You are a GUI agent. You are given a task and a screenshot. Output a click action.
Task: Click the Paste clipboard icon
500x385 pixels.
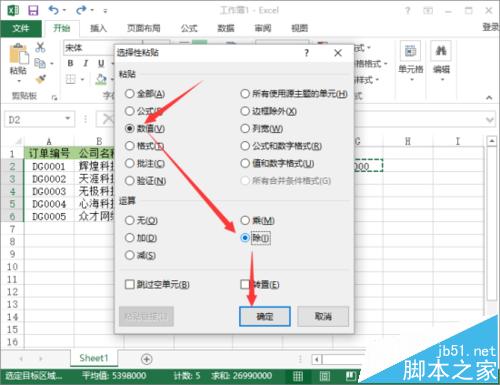coord(18,54)
